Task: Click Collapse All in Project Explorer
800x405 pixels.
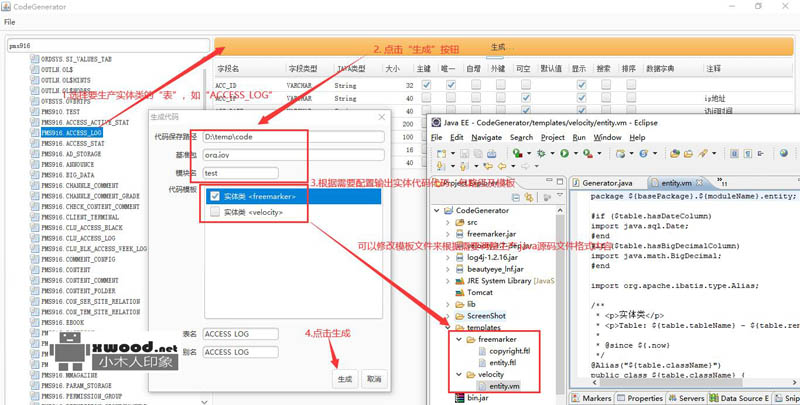Action: pyautogui.click(x=516, y=197)
